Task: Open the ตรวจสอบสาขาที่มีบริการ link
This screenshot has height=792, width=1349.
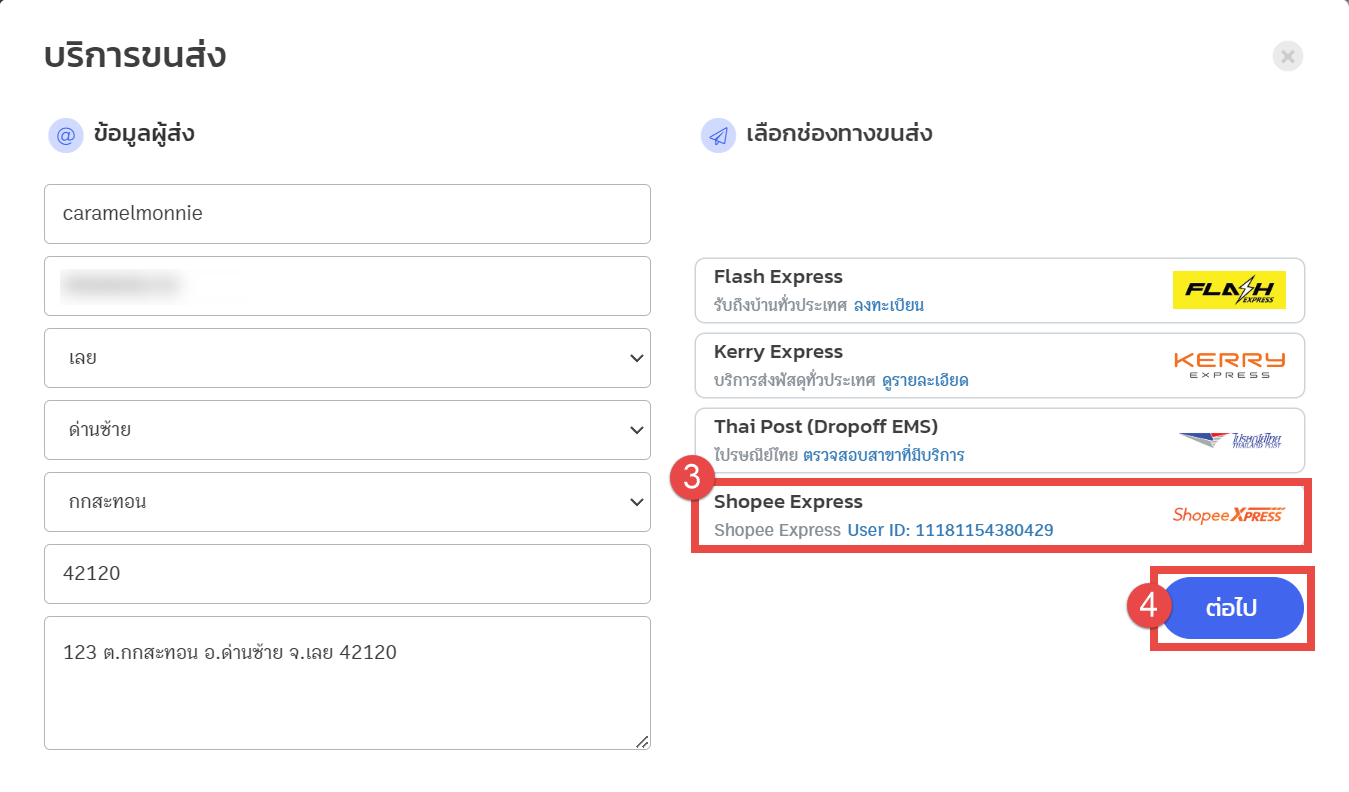Action: [883, 455]
